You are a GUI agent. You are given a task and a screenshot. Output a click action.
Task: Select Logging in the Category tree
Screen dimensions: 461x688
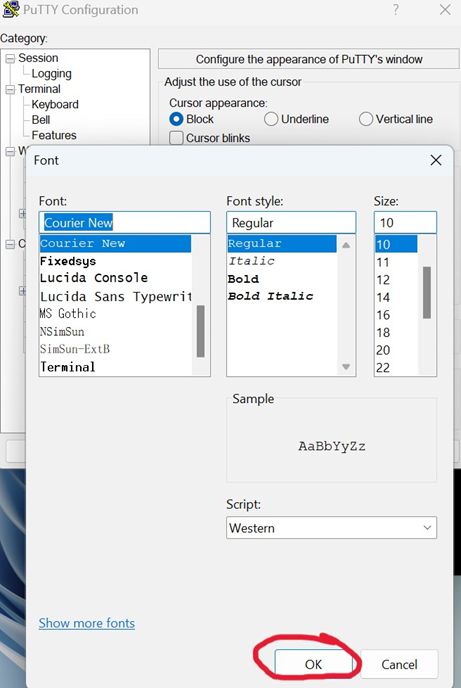(51, 74)
